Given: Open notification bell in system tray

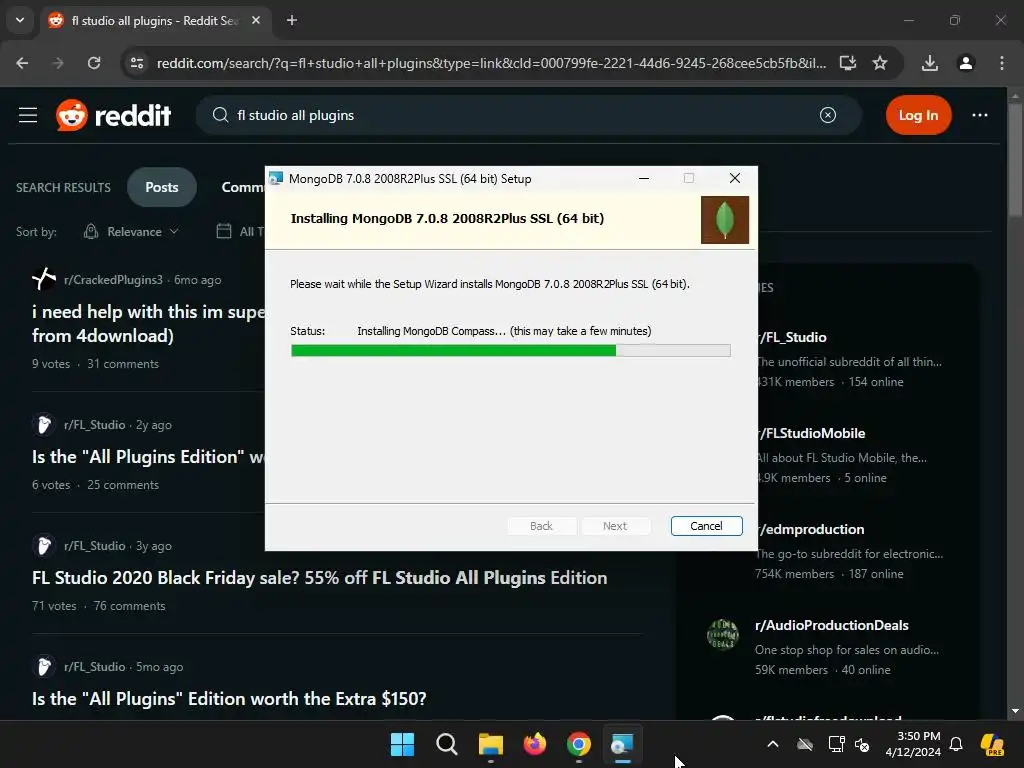Looking at the screenshot, I should pyautogui.click(x=956, y=744).
